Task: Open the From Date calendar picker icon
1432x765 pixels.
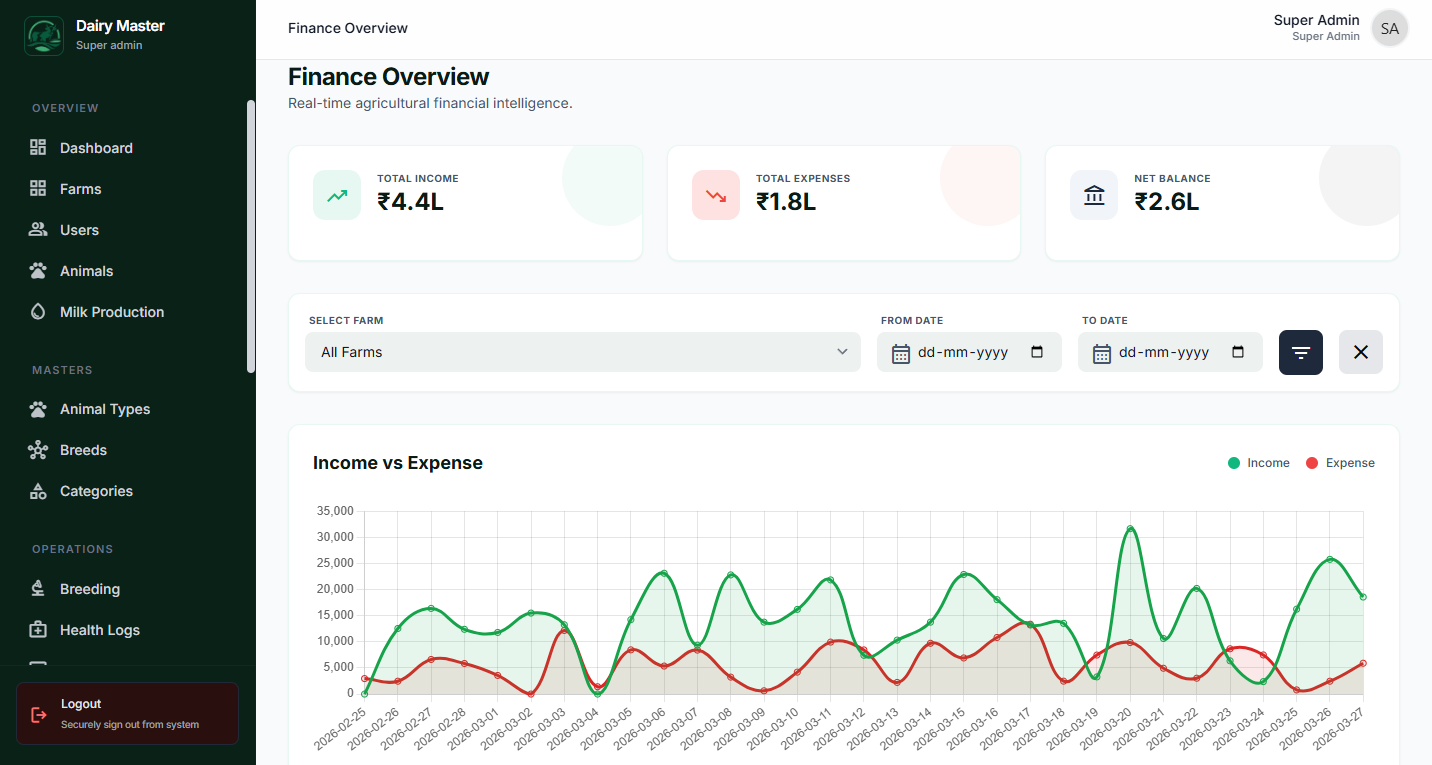Action: 1037,352
